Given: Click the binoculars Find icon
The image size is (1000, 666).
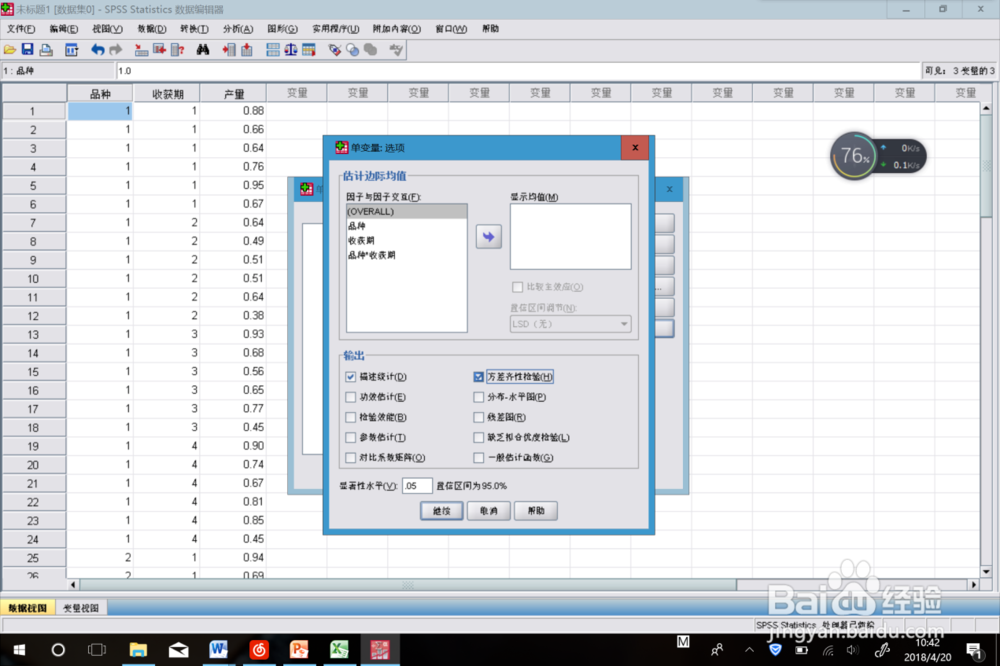Looking at the screenshot, I should pyautogui.click(x=203, y=50).
